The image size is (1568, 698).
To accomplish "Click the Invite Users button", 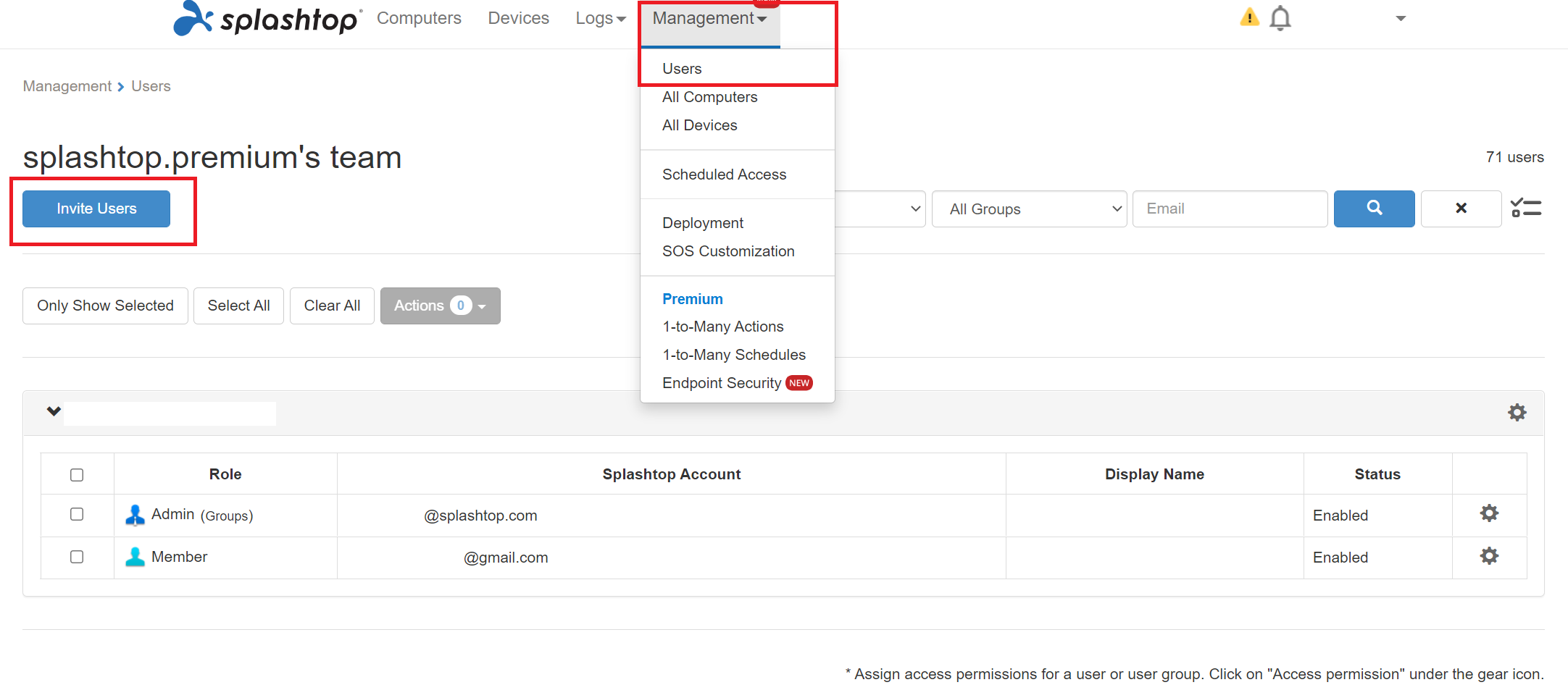I will [96, 209].
